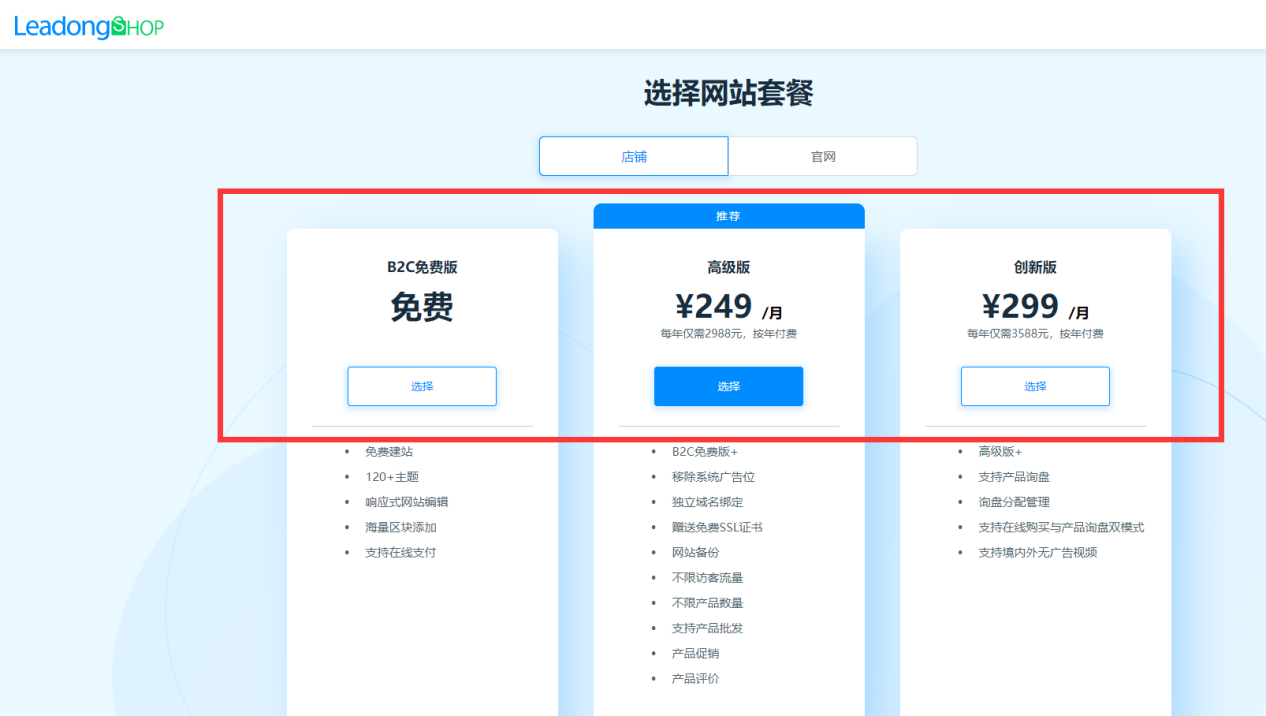Click the 推荐 badge on 高级版
This screenshot has height=716, width=1266.
728,215
